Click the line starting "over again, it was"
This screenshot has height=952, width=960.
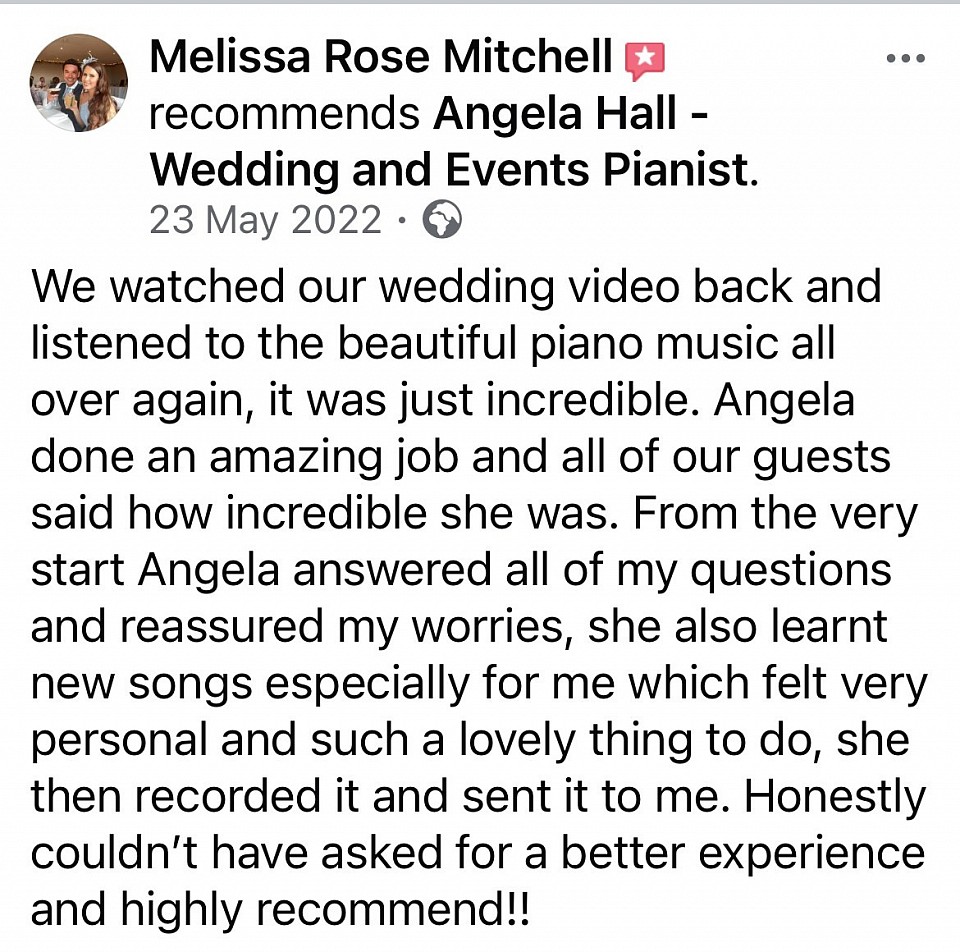pyautogui.click(x=442, y=401)
